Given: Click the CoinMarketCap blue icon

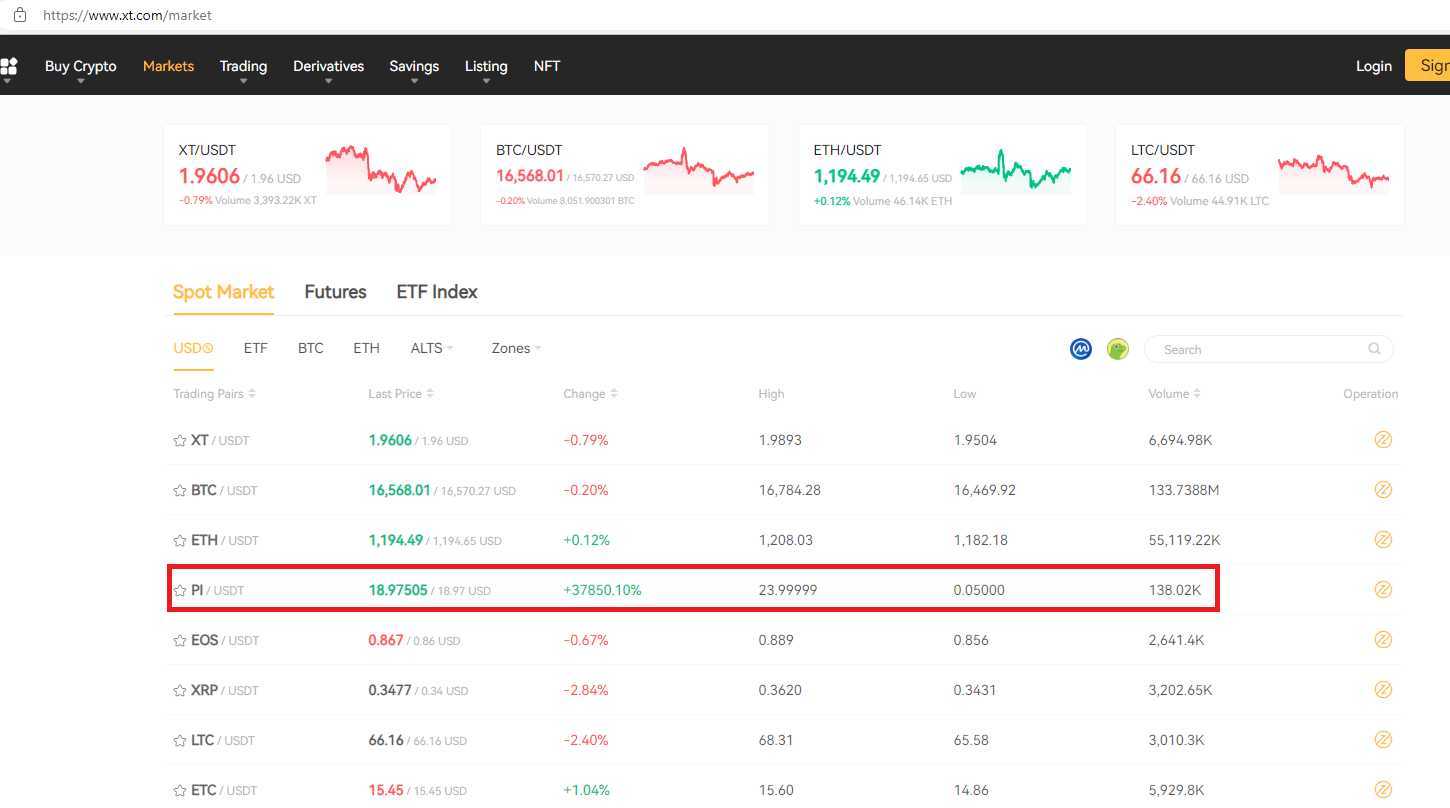Looking at the screenshot, I should (x=1081, y=349).
